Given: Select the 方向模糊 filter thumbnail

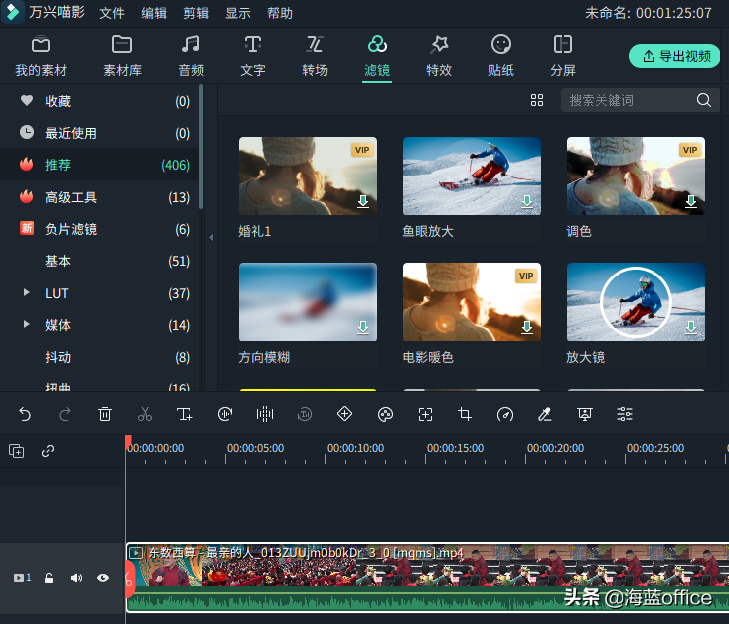Looking at the screenshot, I should (x=307, y=302).
